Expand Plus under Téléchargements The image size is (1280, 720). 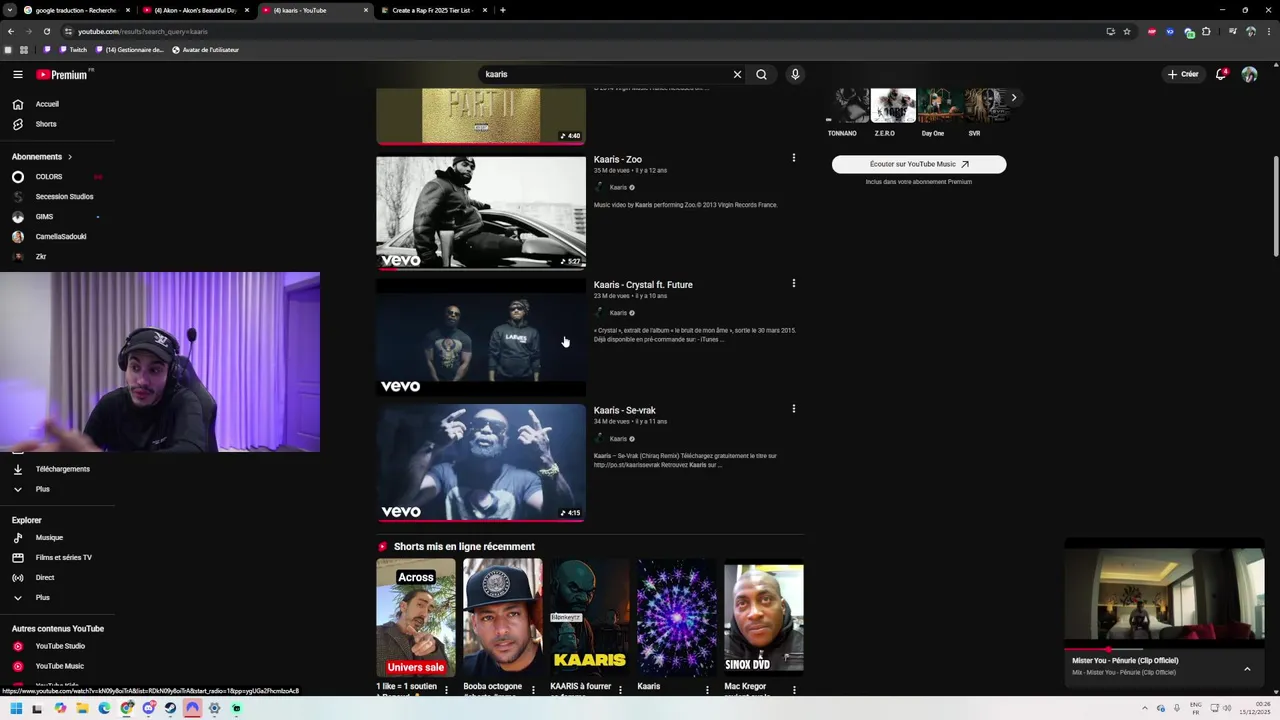[x=42, y=489]
